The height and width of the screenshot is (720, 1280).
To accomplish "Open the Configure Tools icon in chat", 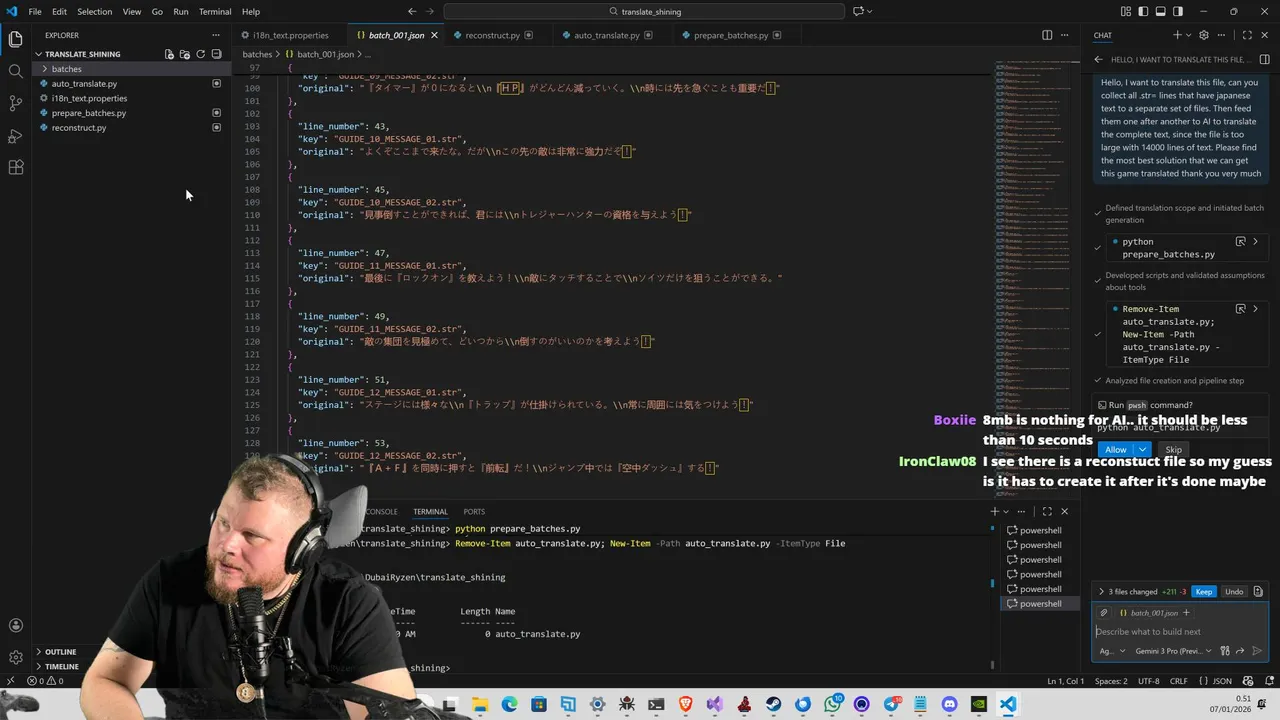I will pos(1225,651).
